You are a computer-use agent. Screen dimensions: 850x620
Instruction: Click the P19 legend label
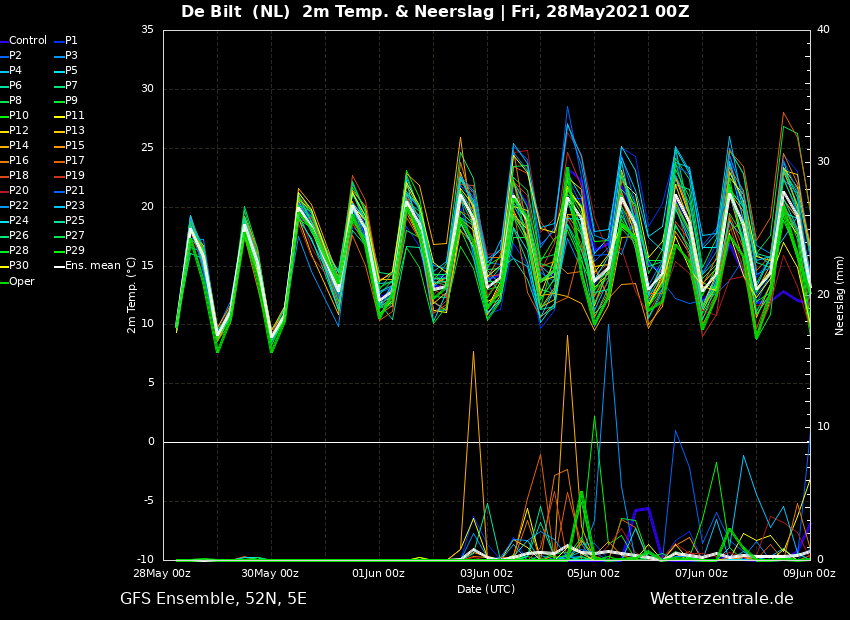pyautogui.click(x=70, y=175)
